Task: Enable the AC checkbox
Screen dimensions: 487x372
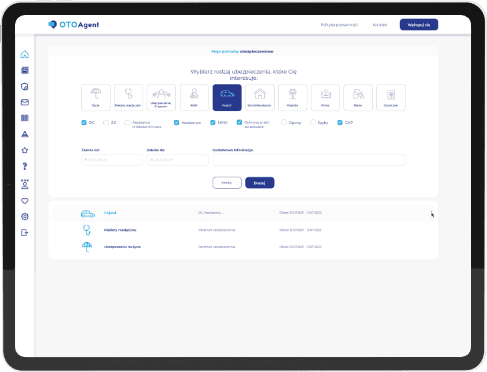Action: pyautogui.click(x=106, y=123)
